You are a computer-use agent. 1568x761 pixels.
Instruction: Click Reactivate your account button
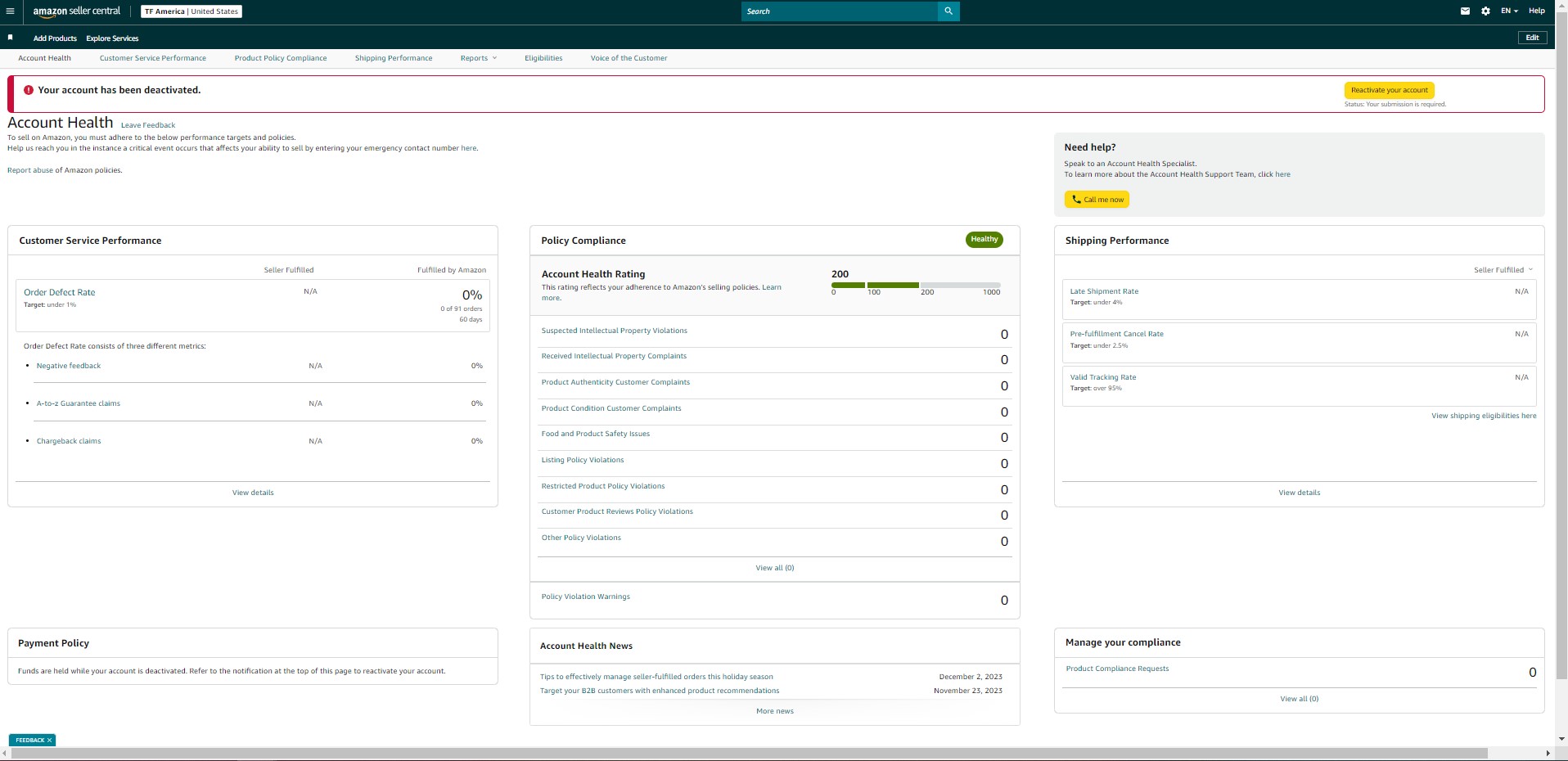[x=1389, y=90]
